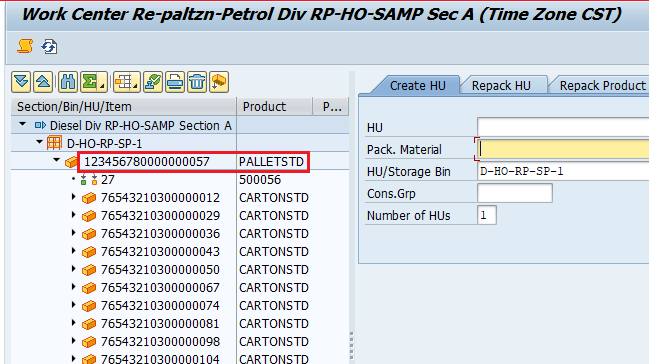
Task: Click the Refresh icon in the application toolbar
Action: [x=49, y=46]
